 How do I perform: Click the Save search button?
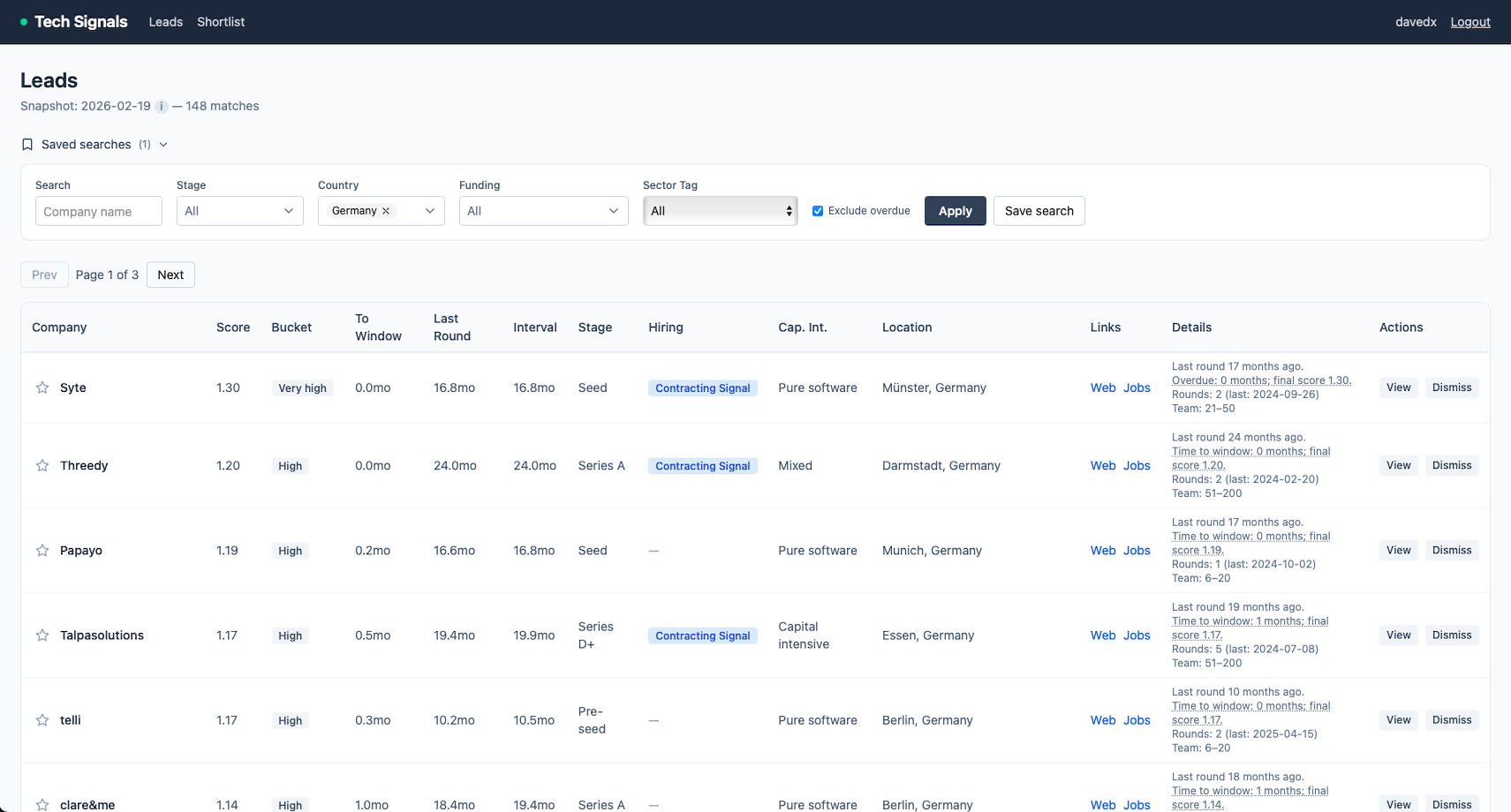(1039, 211)
